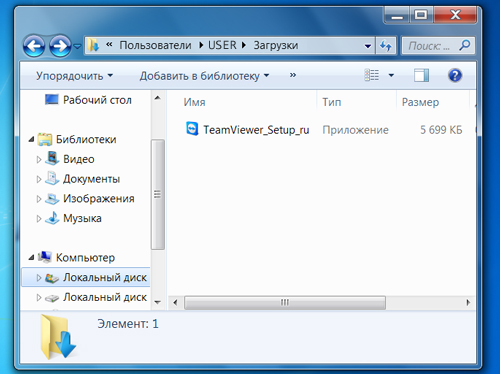Select Библиотеки in navigation pane
500x374 pixels.
[x=86, y=139]
